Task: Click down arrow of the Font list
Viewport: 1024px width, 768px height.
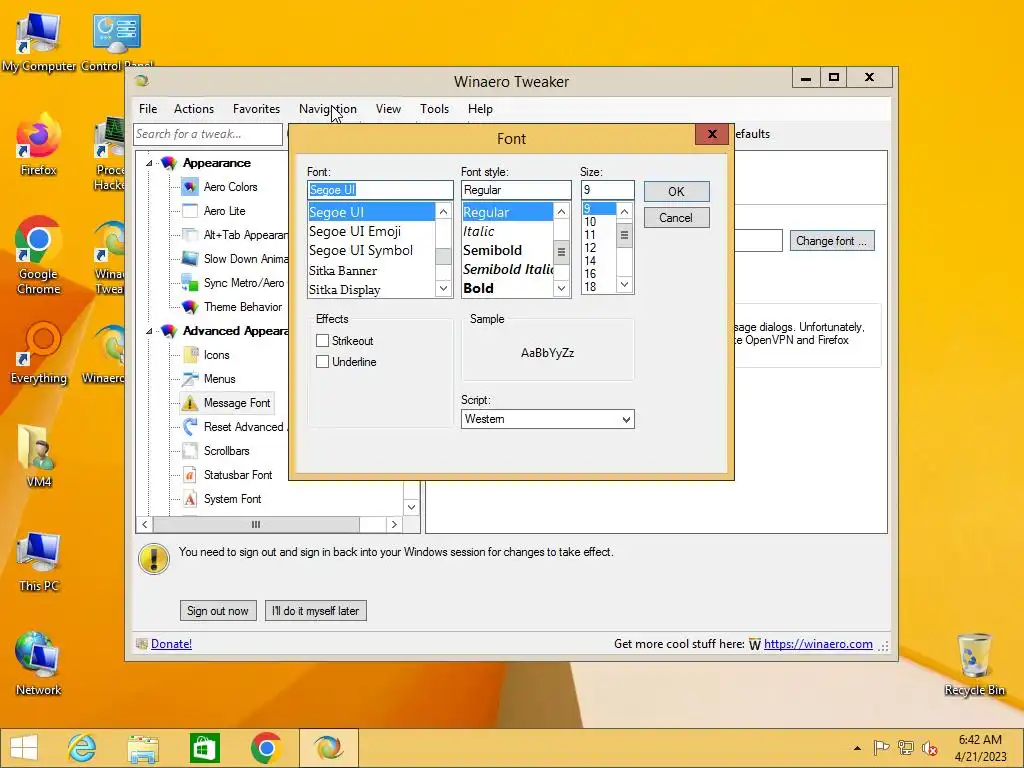Action: [x=443, y=288]
